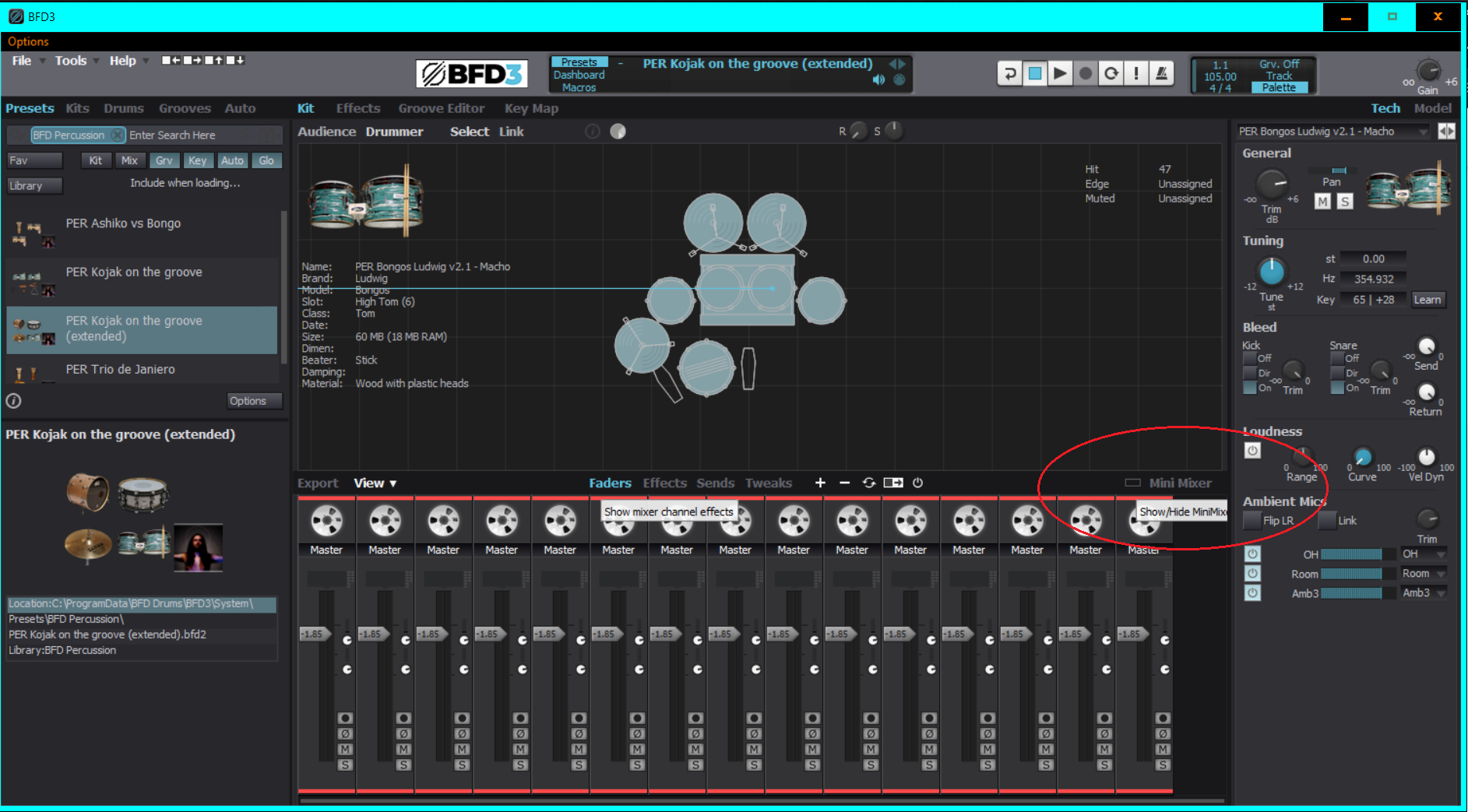Viewport: 1468px width, 812px height.
Task: Switch to the Kits browser tab
Action: point(77,108)
